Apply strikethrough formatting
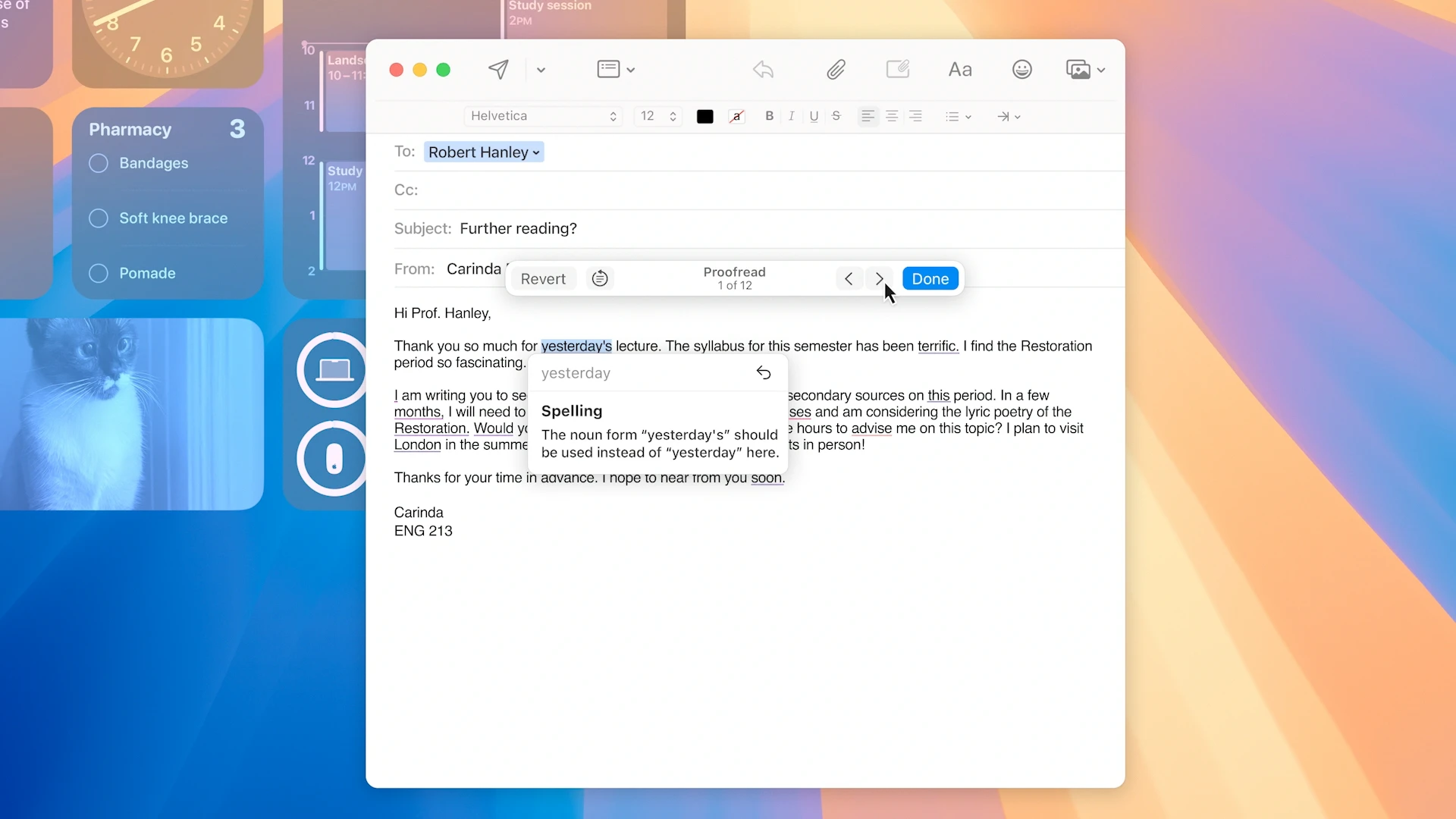The image size is (1456, 819). 836,116
